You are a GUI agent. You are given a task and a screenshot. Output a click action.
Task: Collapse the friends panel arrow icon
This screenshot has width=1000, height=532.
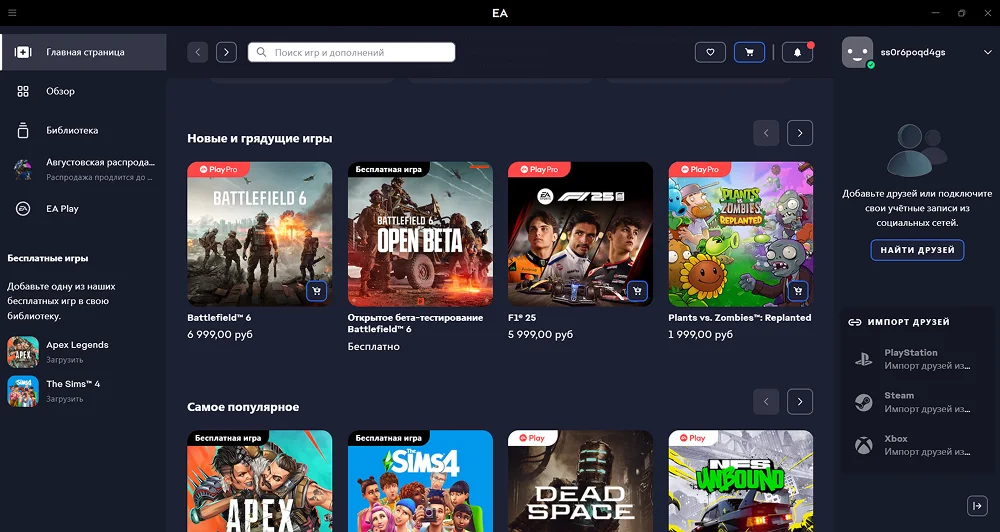(976, 506)
